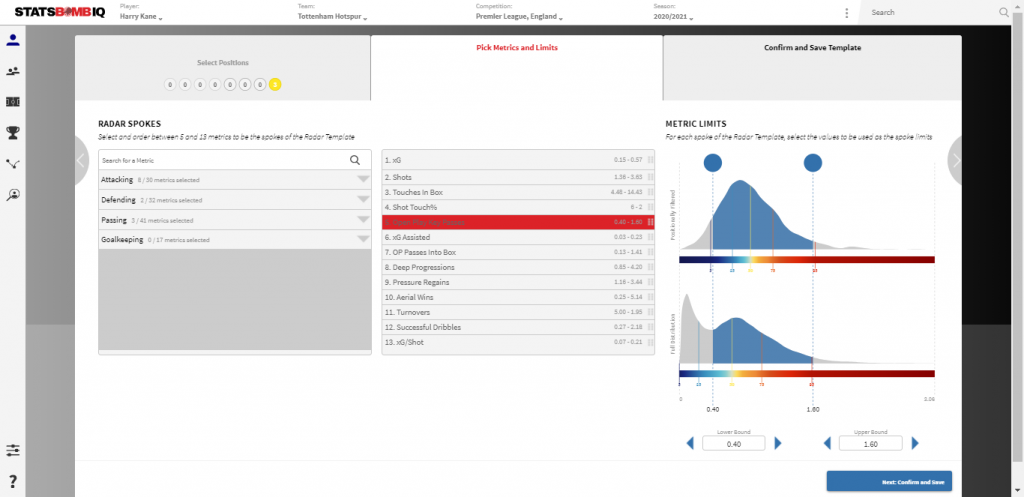Screen dimensions: 1024x497
Task: Open the trophy competitions icon in sidebar
Action: click(12, 133)
